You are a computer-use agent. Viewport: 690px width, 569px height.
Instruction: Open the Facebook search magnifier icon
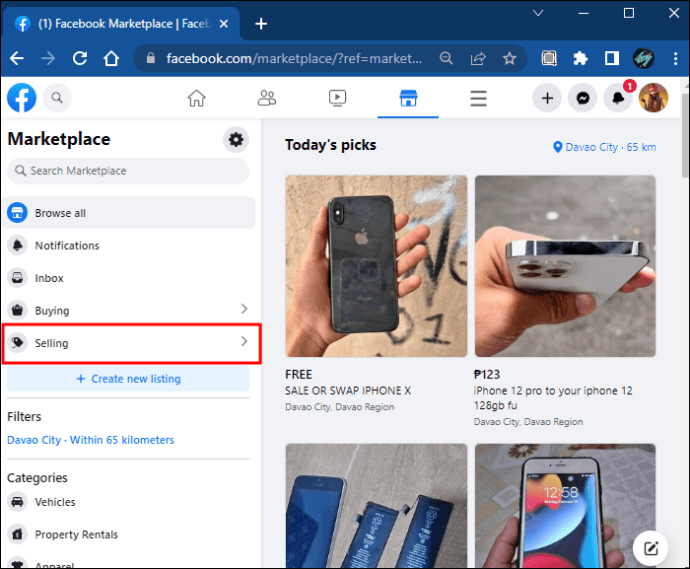pyautogui.click(x=57, y=98)
